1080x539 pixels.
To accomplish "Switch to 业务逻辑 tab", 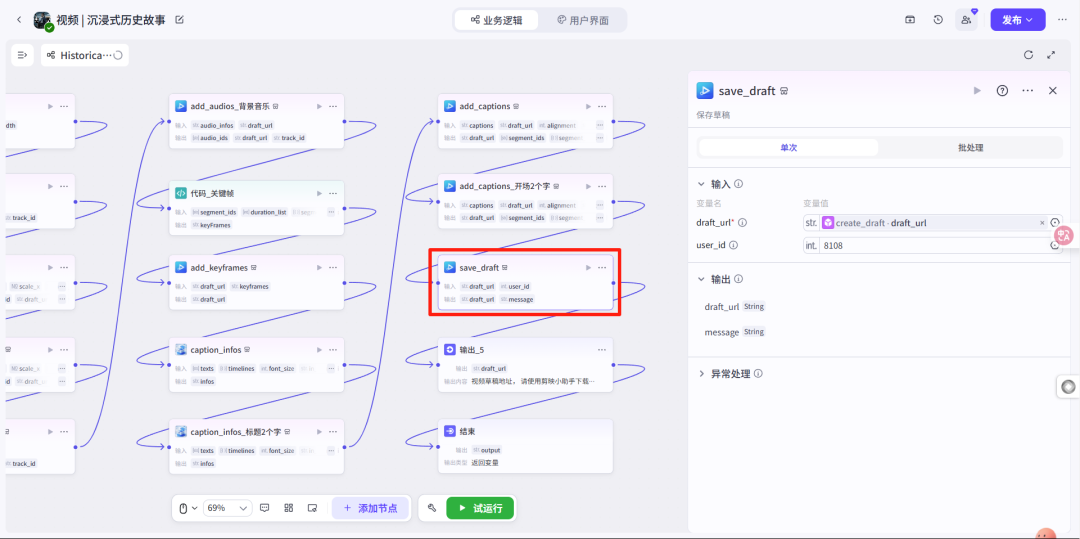I will (497, 20).
